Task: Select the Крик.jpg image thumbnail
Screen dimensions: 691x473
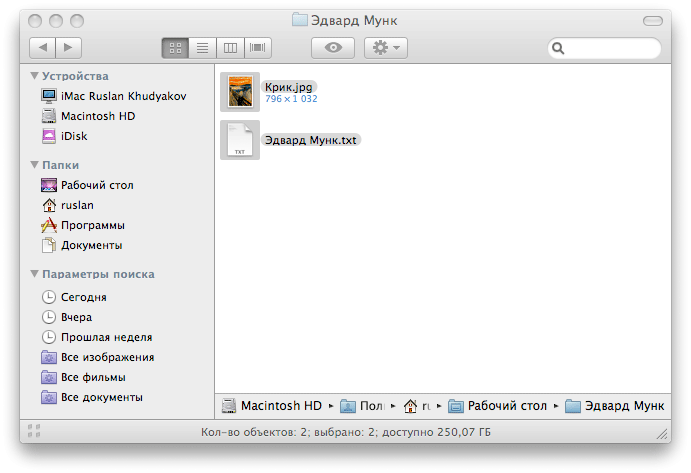Action: pos(240,92)
